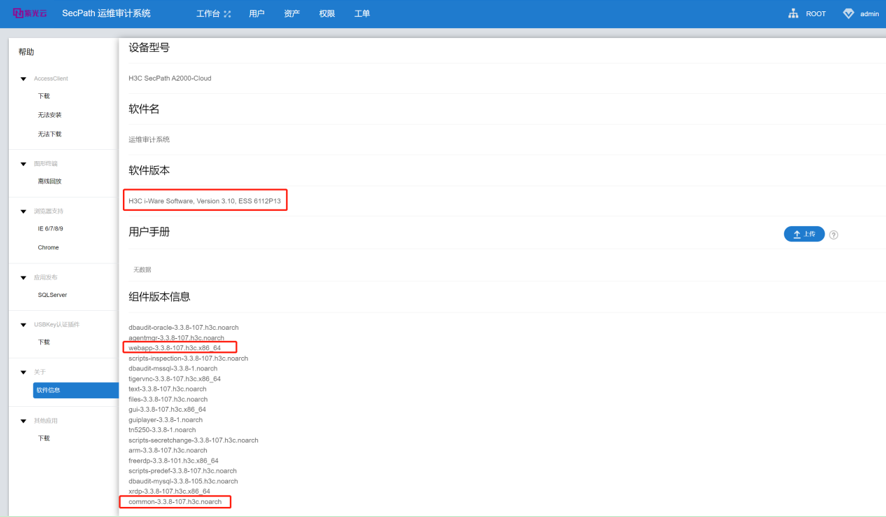Click tn5250-3.3.8-1.noarch entry
The height and width of the screenshot is (517, 886).
(162, 430)
